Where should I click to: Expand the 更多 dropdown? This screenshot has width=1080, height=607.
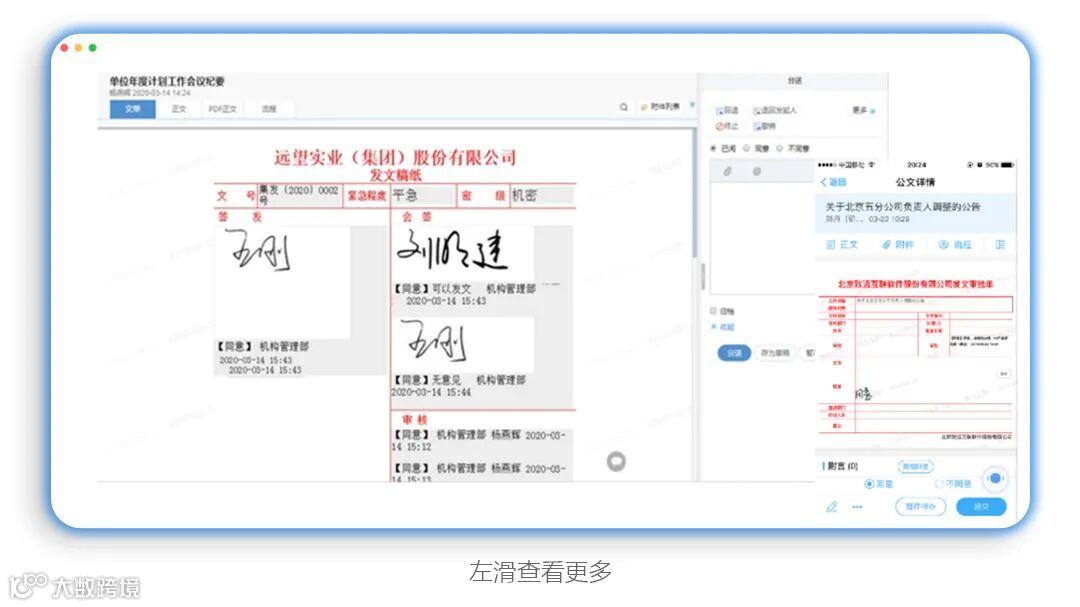864,110
